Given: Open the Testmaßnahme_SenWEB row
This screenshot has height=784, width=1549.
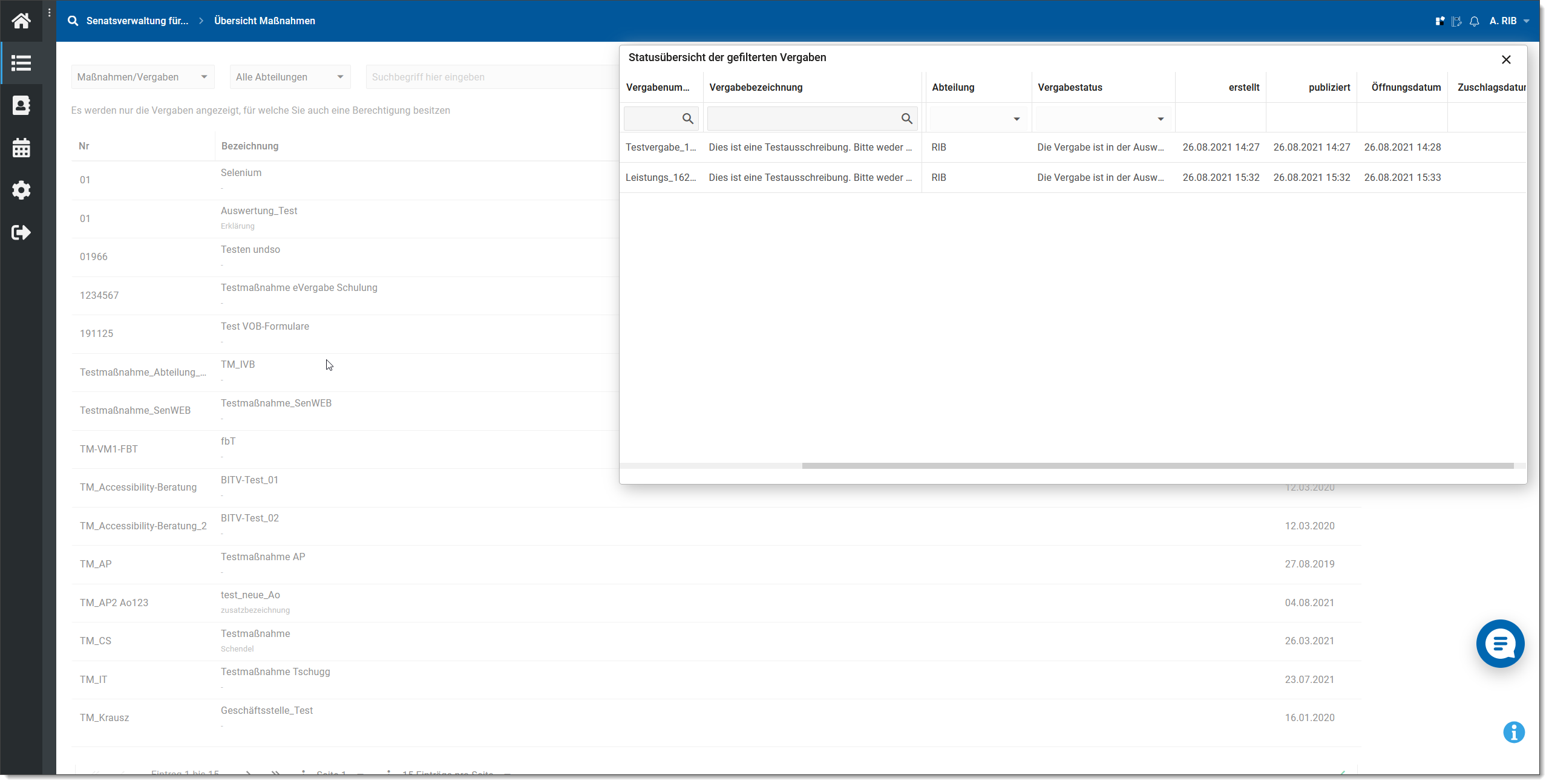Looking at the screenshot, I should (x=345, y=410).
